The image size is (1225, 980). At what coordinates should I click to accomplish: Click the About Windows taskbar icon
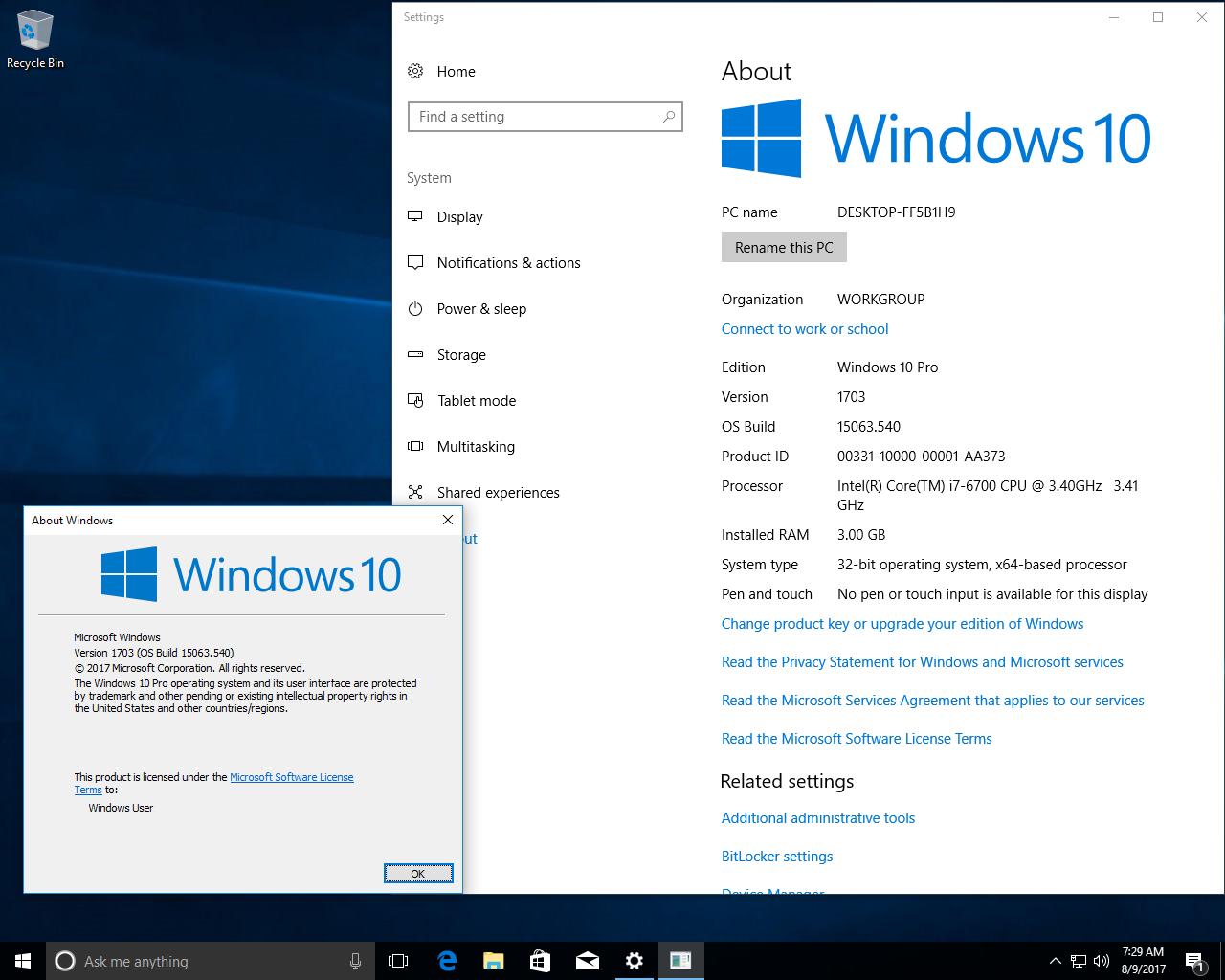(680, 961)
